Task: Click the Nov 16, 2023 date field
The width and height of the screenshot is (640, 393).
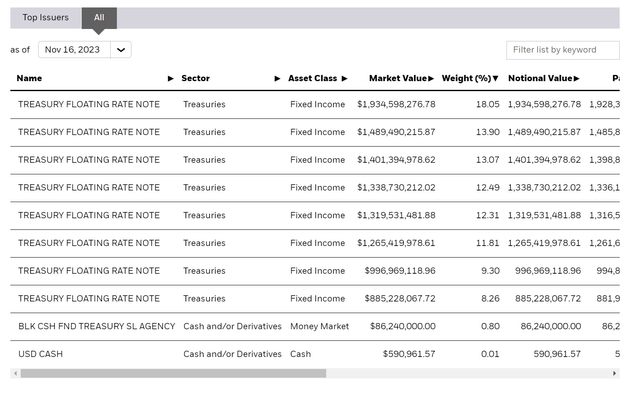Action: tap(74, 50)
